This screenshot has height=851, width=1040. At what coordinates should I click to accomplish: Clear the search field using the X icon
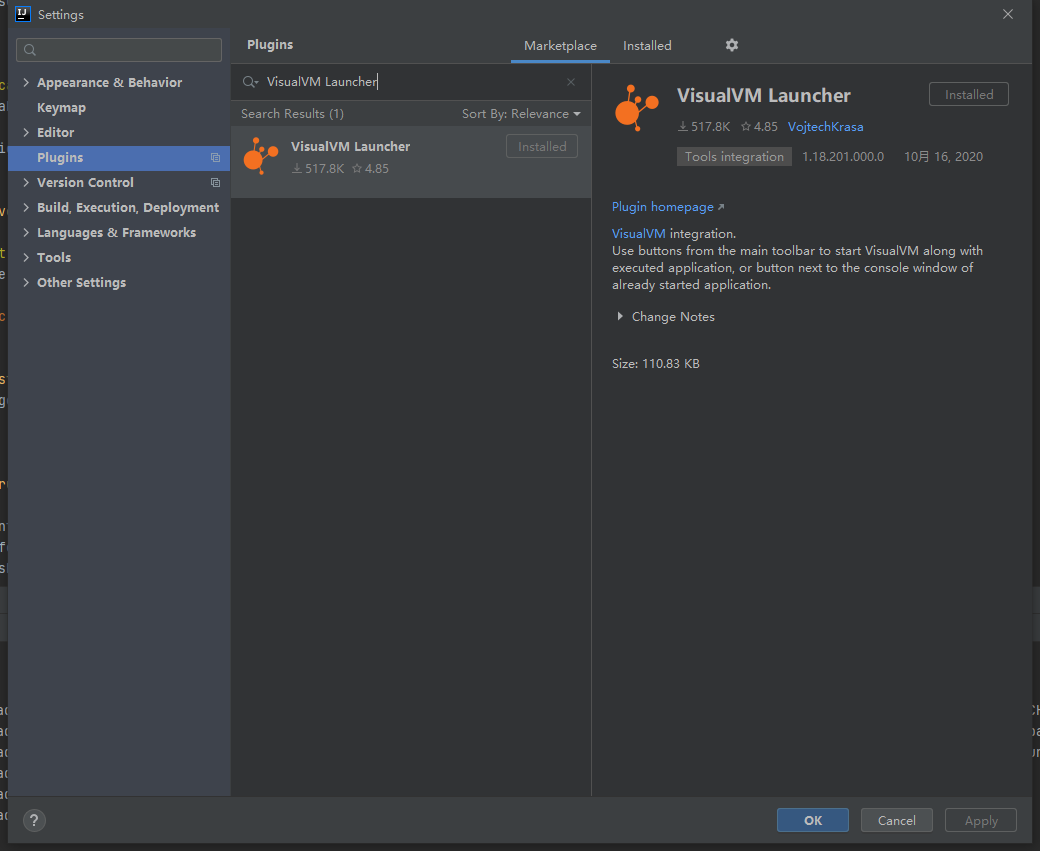pos(571,81)
